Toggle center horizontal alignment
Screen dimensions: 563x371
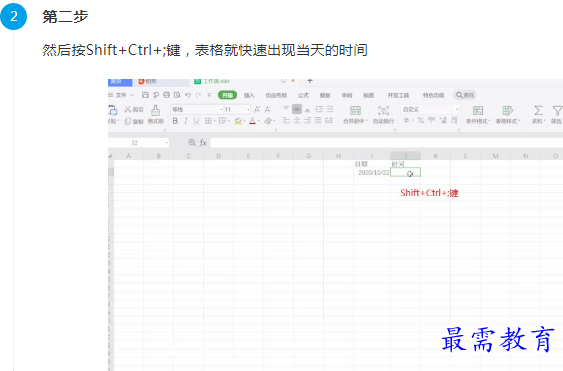[x=297, y=120]
